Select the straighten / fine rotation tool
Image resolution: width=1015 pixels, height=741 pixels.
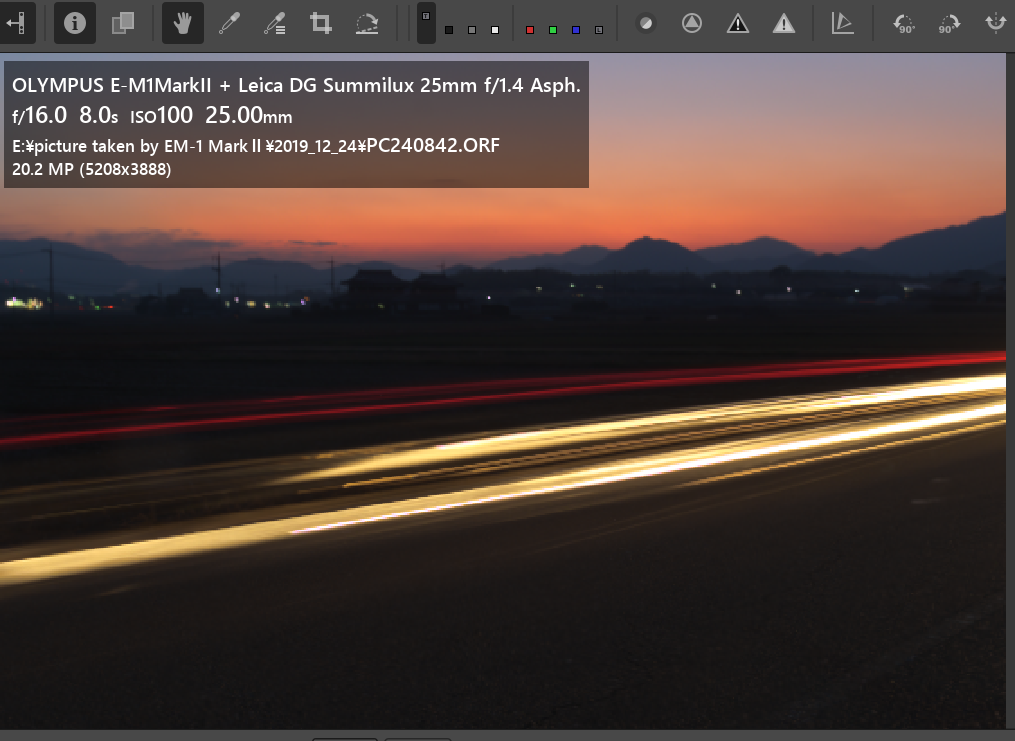click(367, 23)
